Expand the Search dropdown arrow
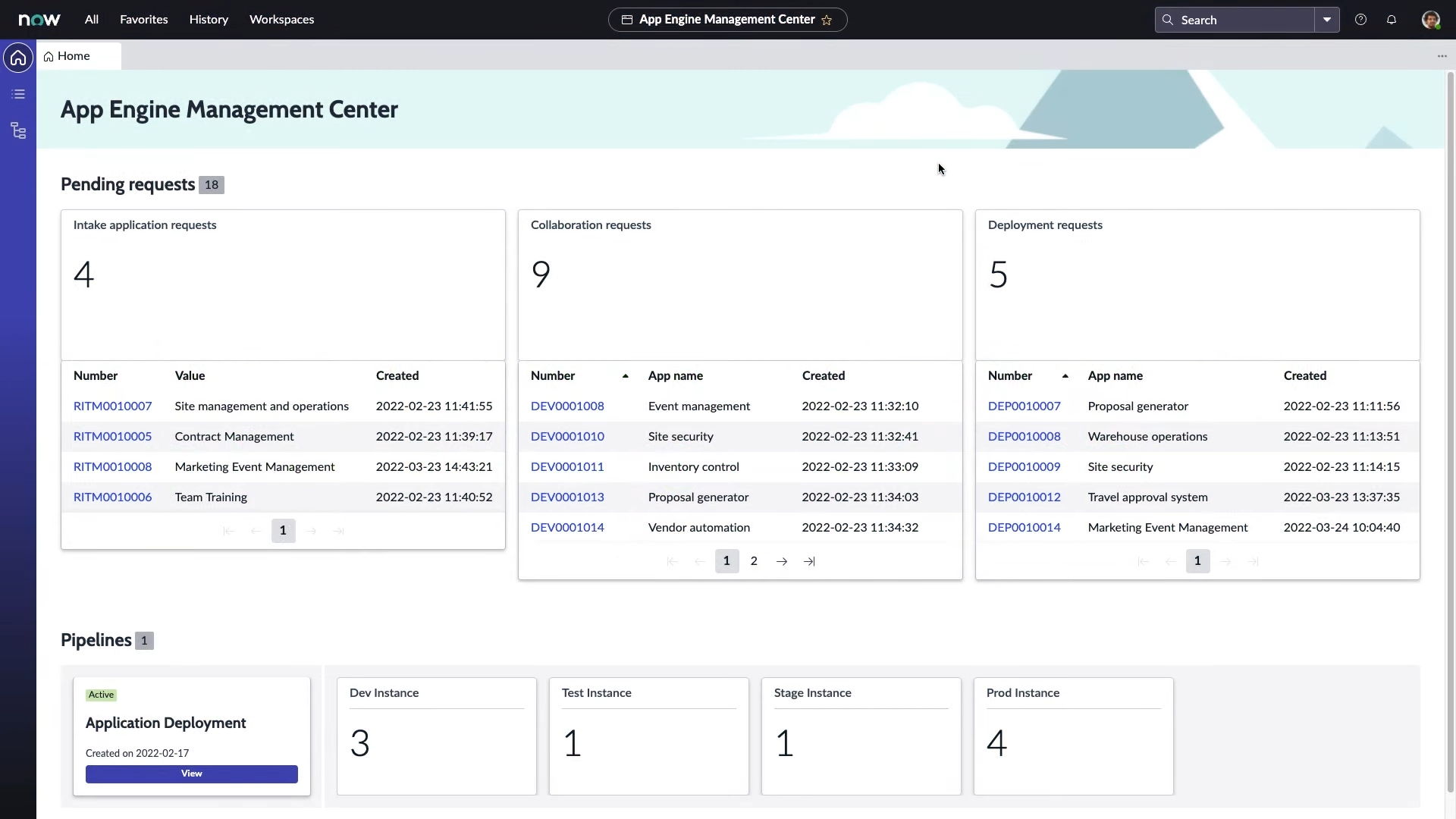The width and height of the screenshot is (1456, 819). [x=1327, y=20]
